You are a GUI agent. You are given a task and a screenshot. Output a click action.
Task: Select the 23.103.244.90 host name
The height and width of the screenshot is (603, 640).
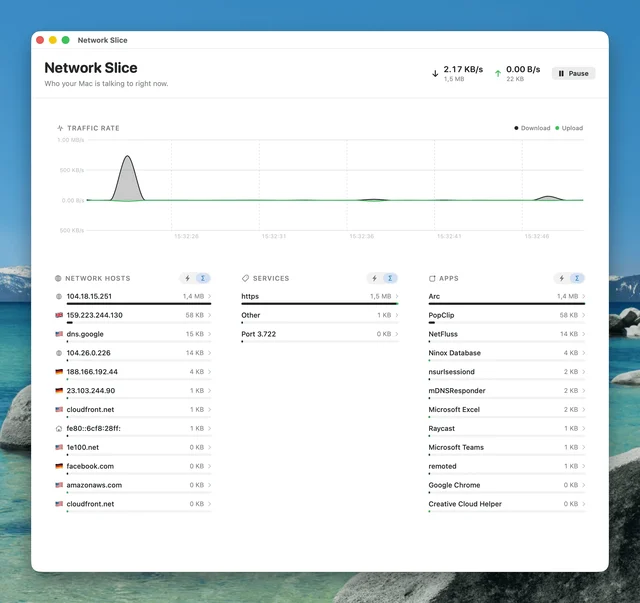(x=91, y=391)
